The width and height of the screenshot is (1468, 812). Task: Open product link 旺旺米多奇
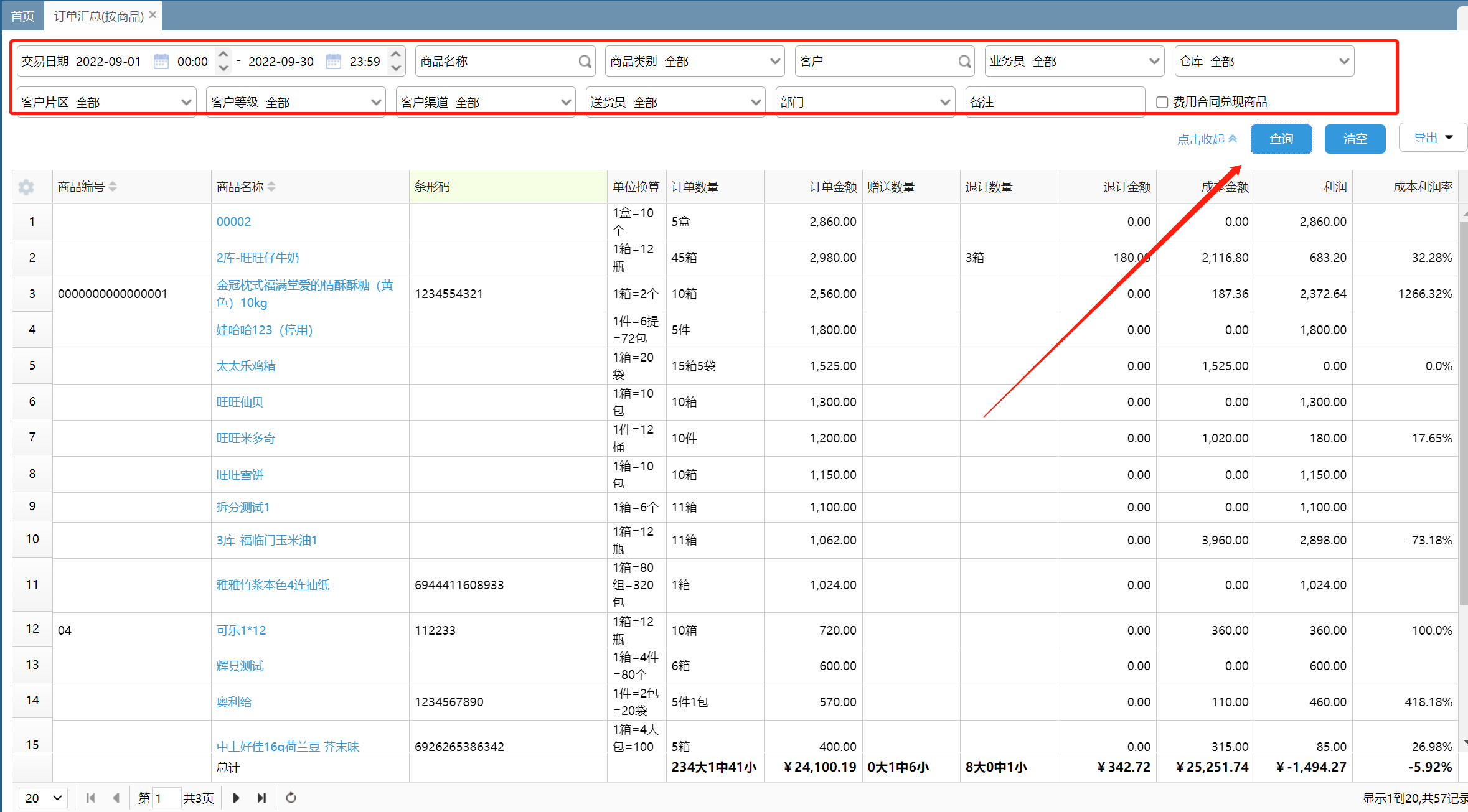pos(246,438)
